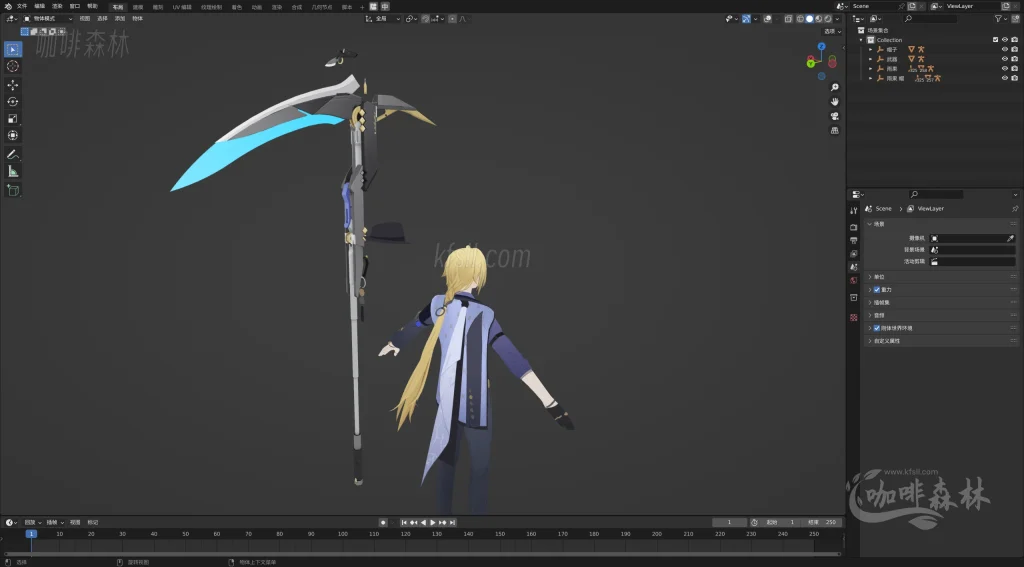Select material preview shading
1024x567 pixels.
[818, 19]
